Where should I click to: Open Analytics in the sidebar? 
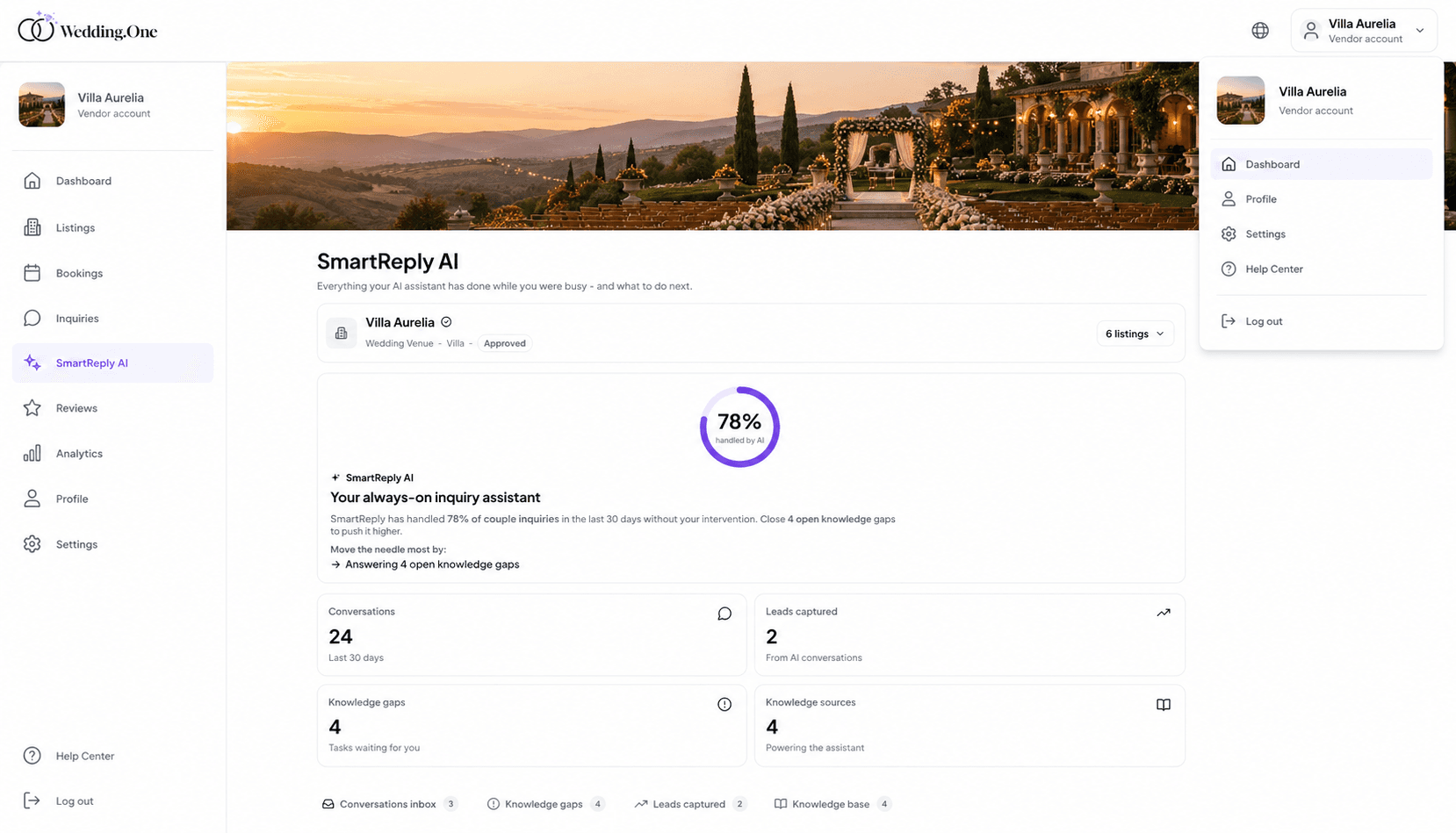(112, 454)
